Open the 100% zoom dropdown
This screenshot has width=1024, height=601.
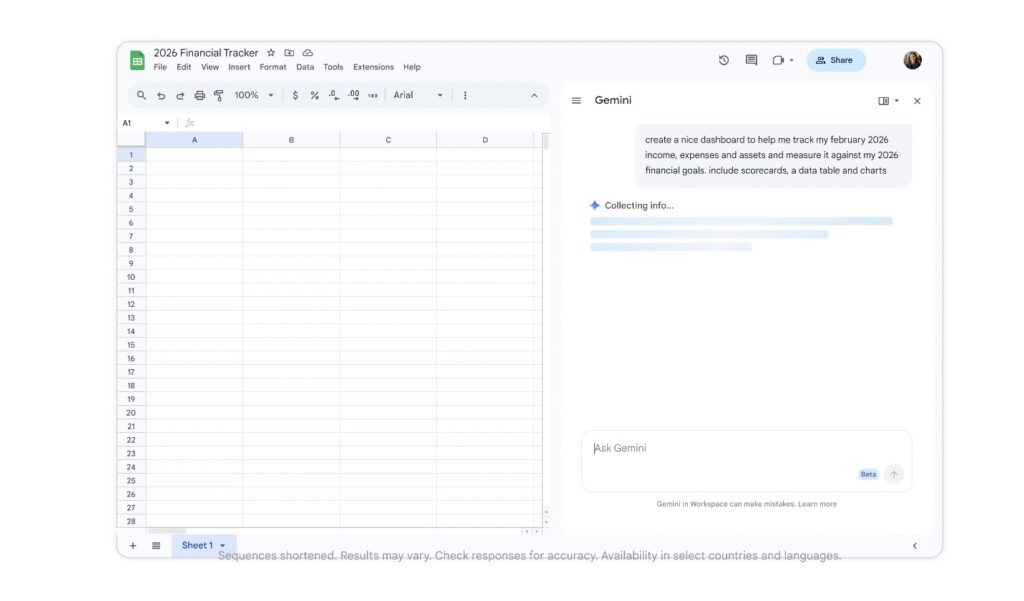pyautogui.click(x=254, y=96)
